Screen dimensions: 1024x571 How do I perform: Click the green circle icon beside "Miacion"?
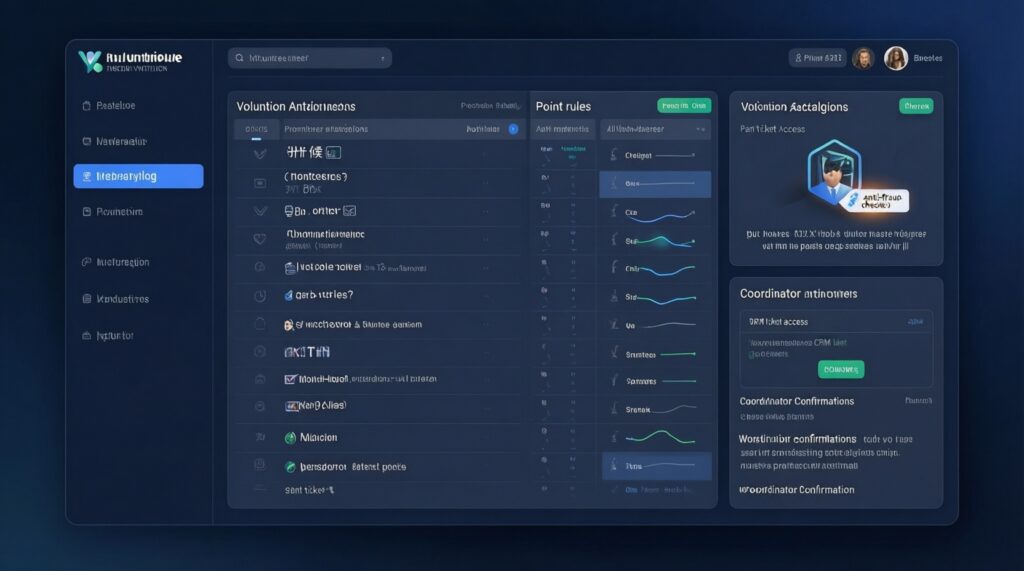[291, 438]
